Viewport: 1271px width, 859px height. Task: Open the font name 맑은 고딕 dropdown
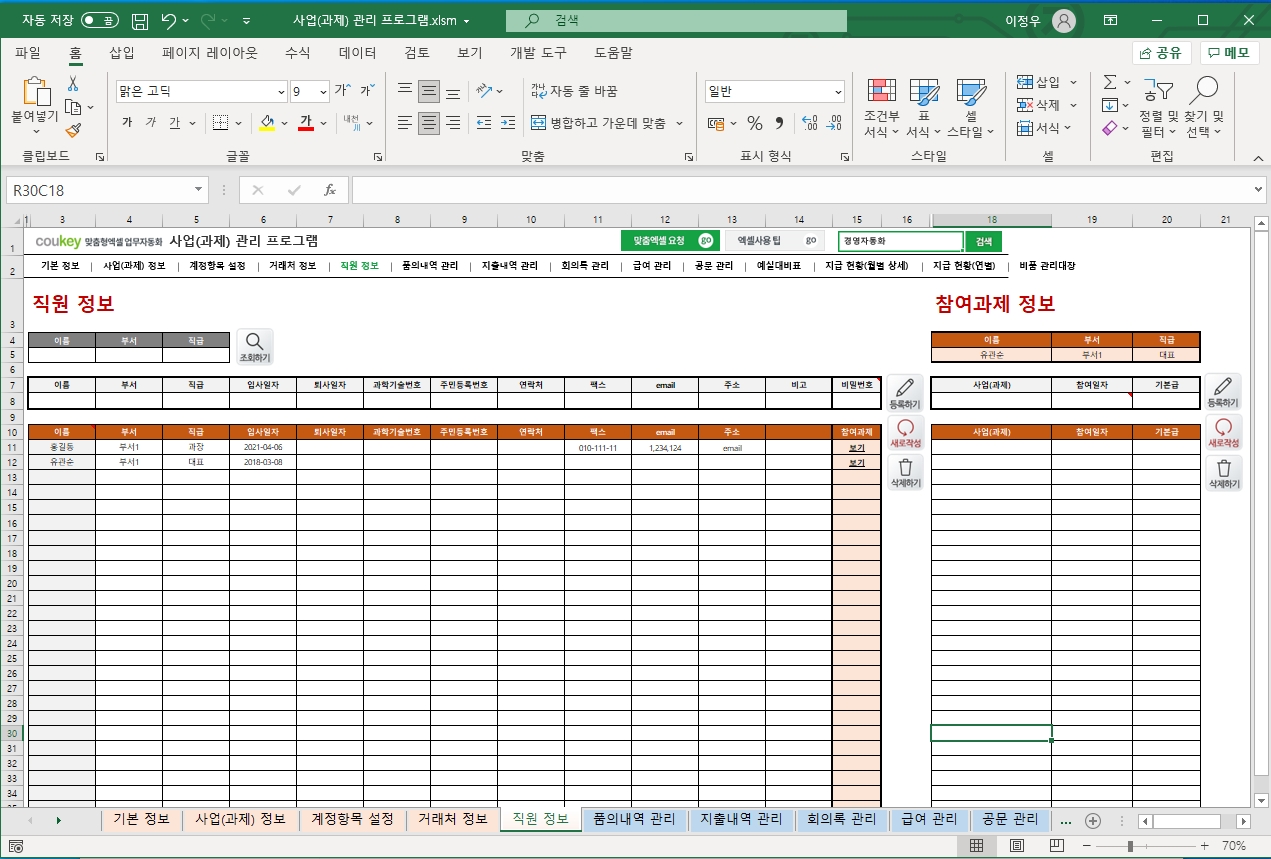(279, 91)
